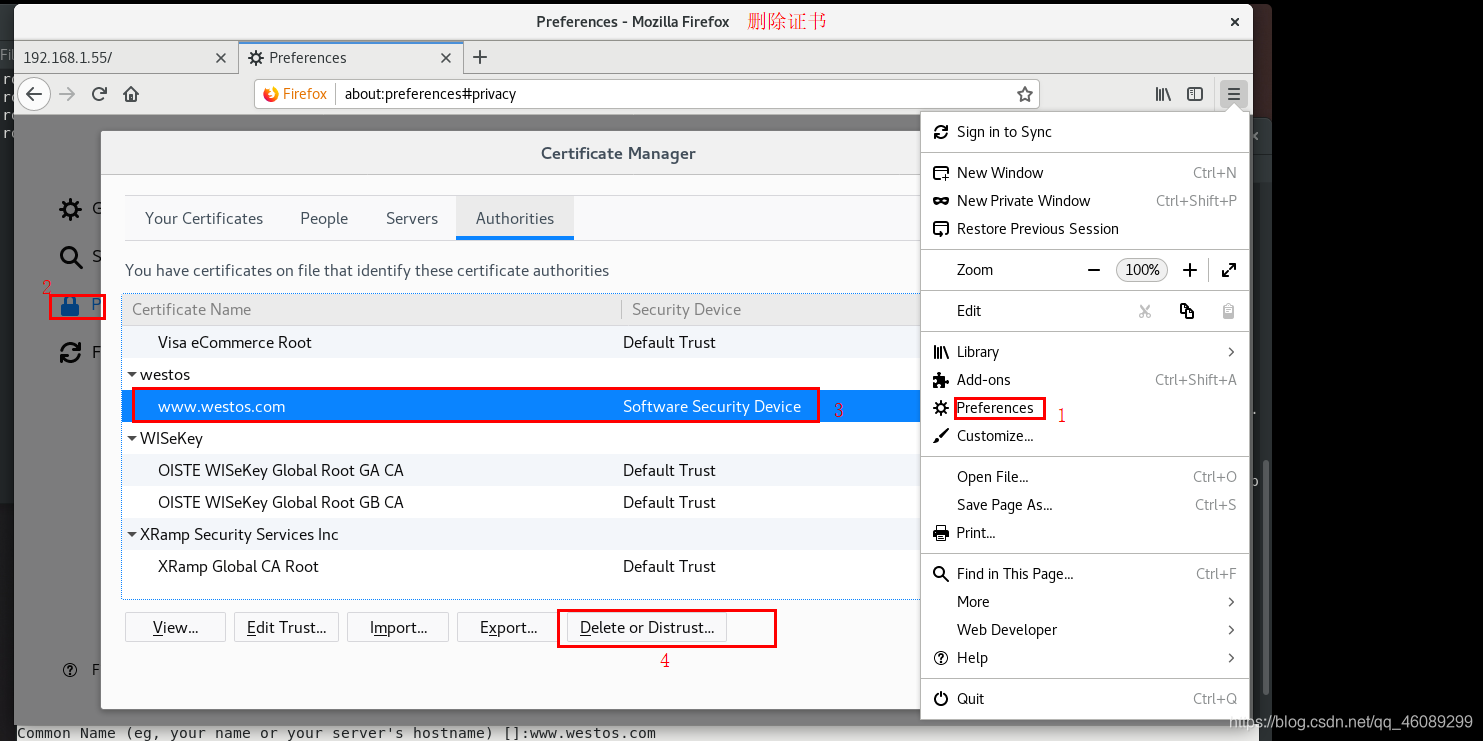Select Sign in to Sync
The height and width of the screenshot is (741, 1483).
tap(1085, 132)
